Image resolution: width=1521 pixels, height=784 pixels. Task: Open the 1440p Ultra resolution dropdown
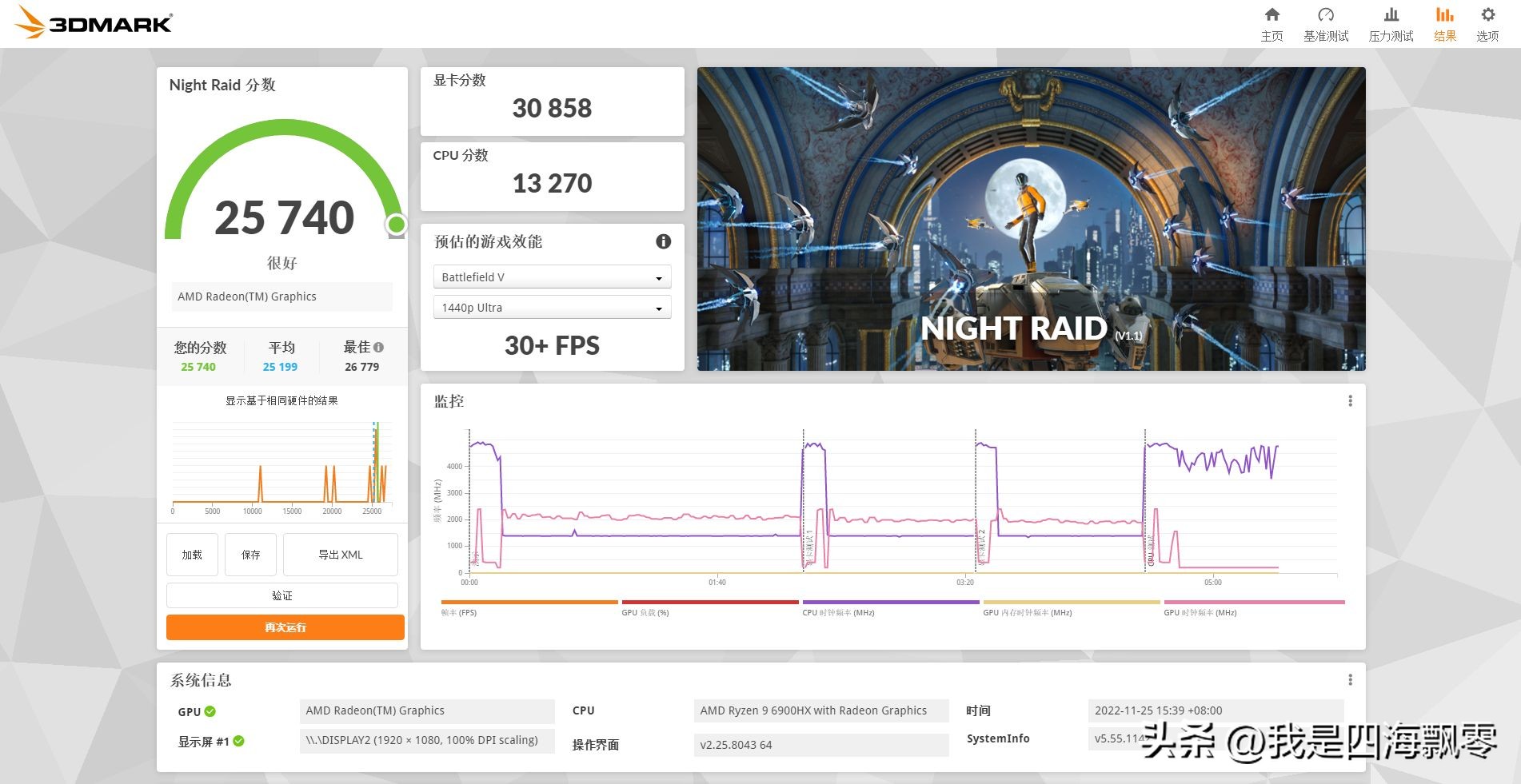552,308
